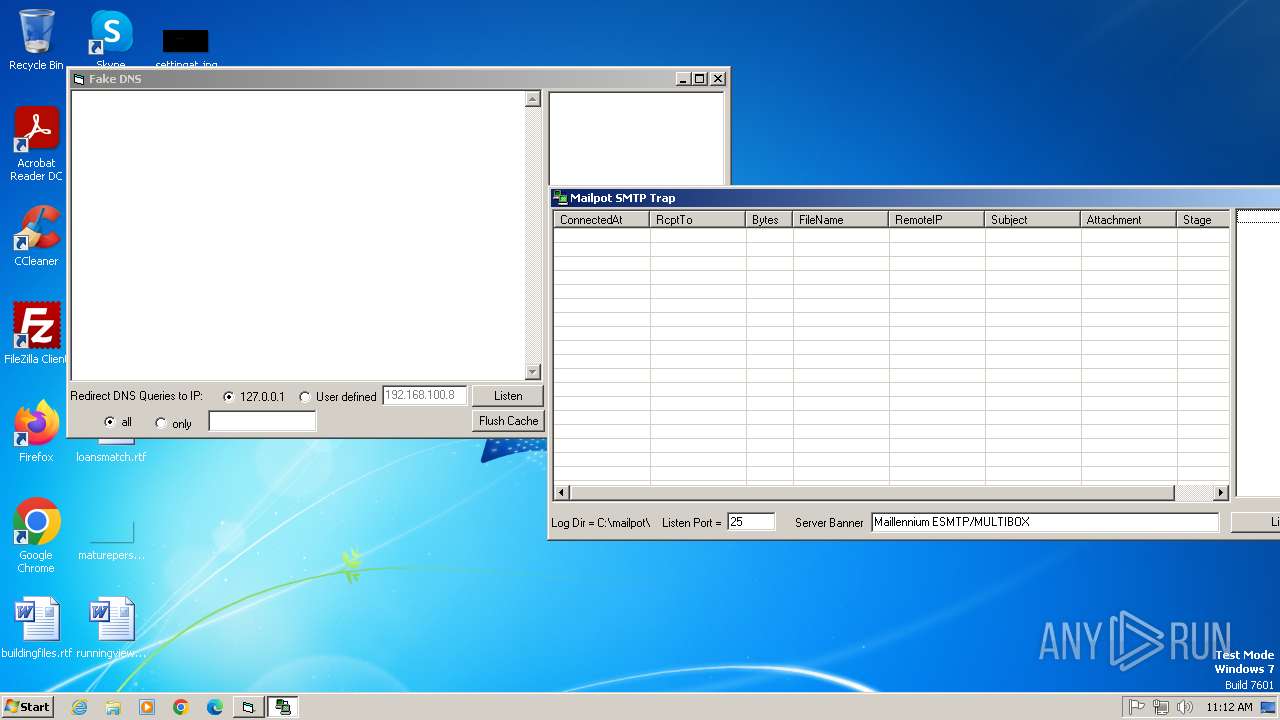Open Internet Explorer from taskbar

tap(79, 707)
